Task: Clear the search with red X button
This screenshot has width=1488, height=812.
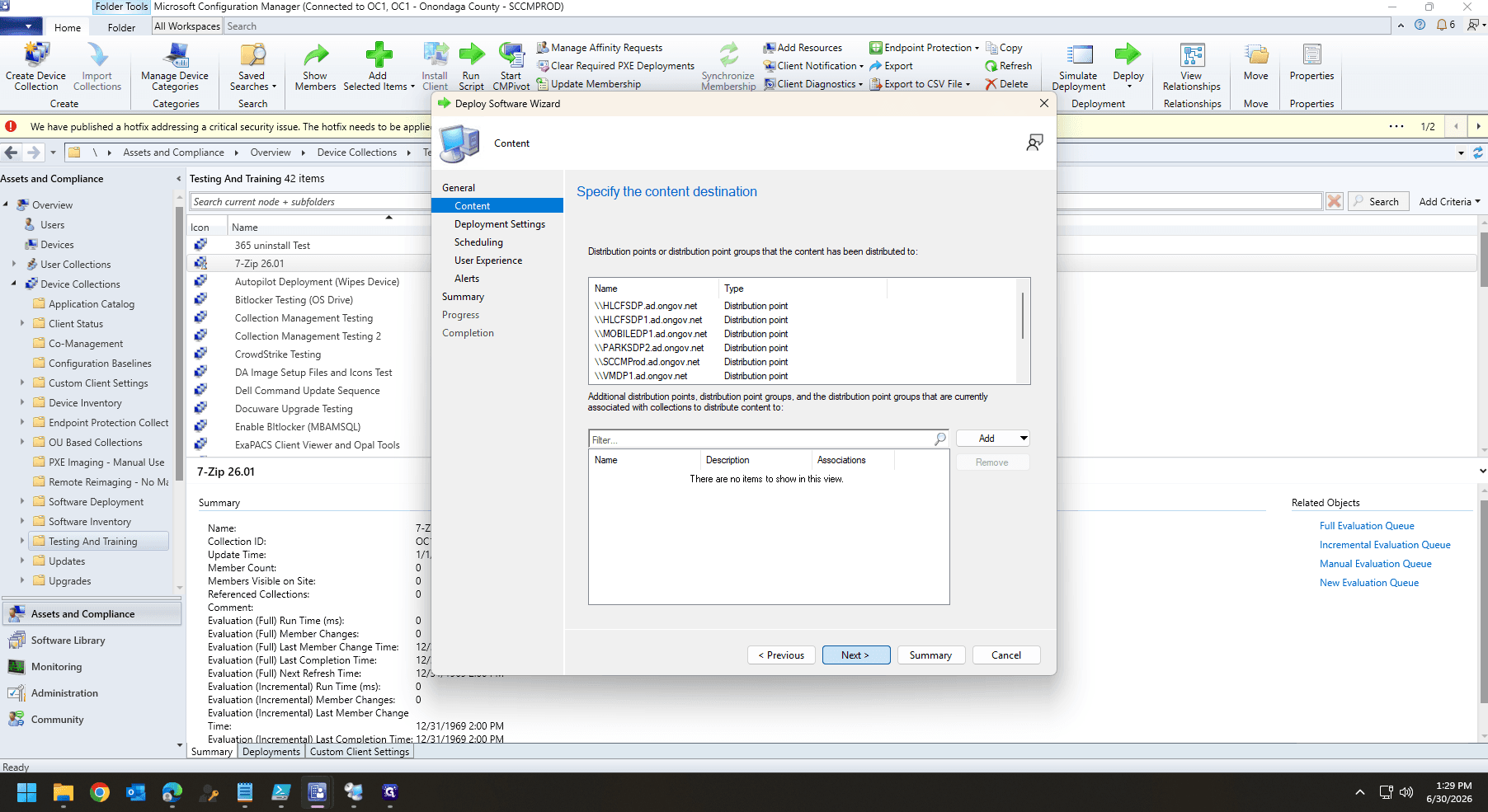Action: [1334, 201]
